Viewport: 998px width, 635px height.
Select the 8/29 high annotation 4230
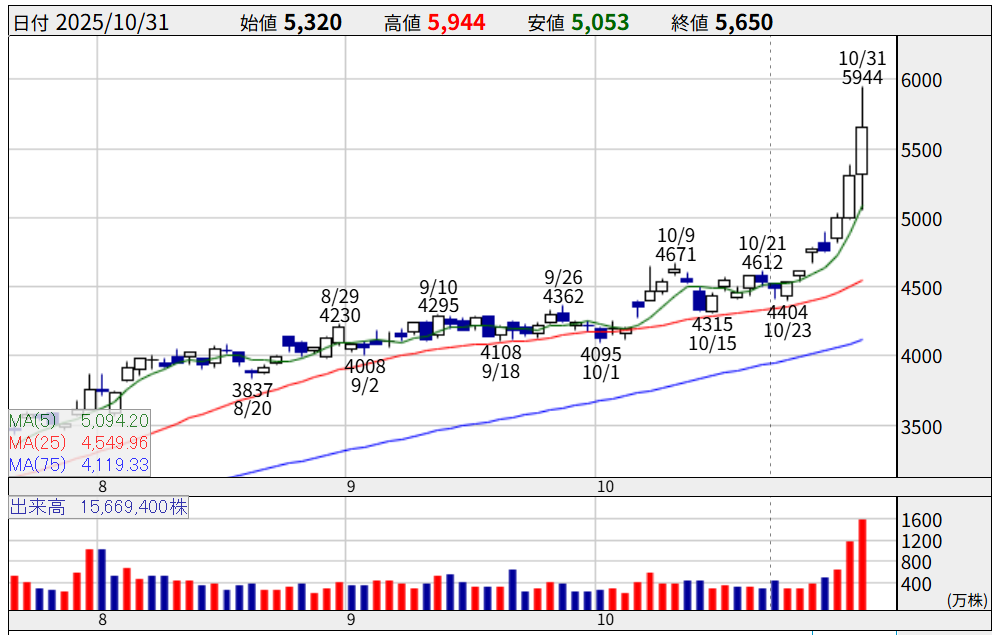tap(340, 315)
